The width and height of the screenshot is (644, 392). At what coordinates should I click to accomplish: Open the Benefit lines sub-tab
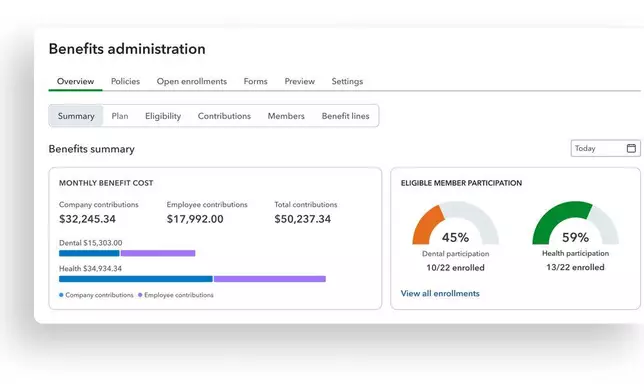pos(345,116)
